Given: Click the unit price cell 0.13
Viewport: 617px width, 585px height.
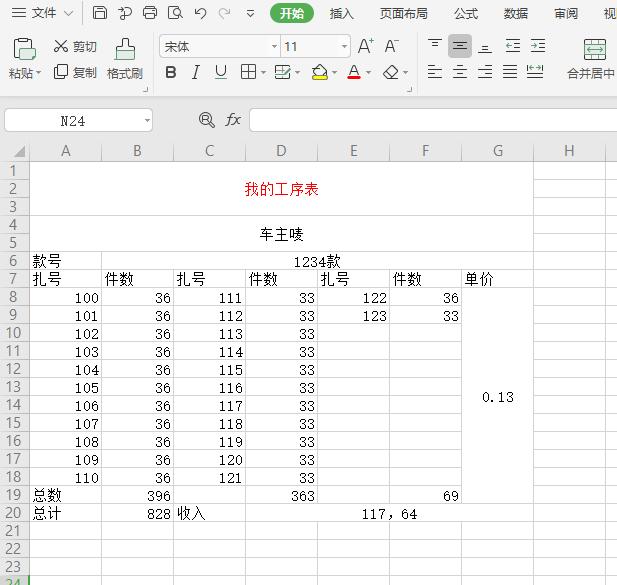Looking at the screenshot, I should pos(497,397).
